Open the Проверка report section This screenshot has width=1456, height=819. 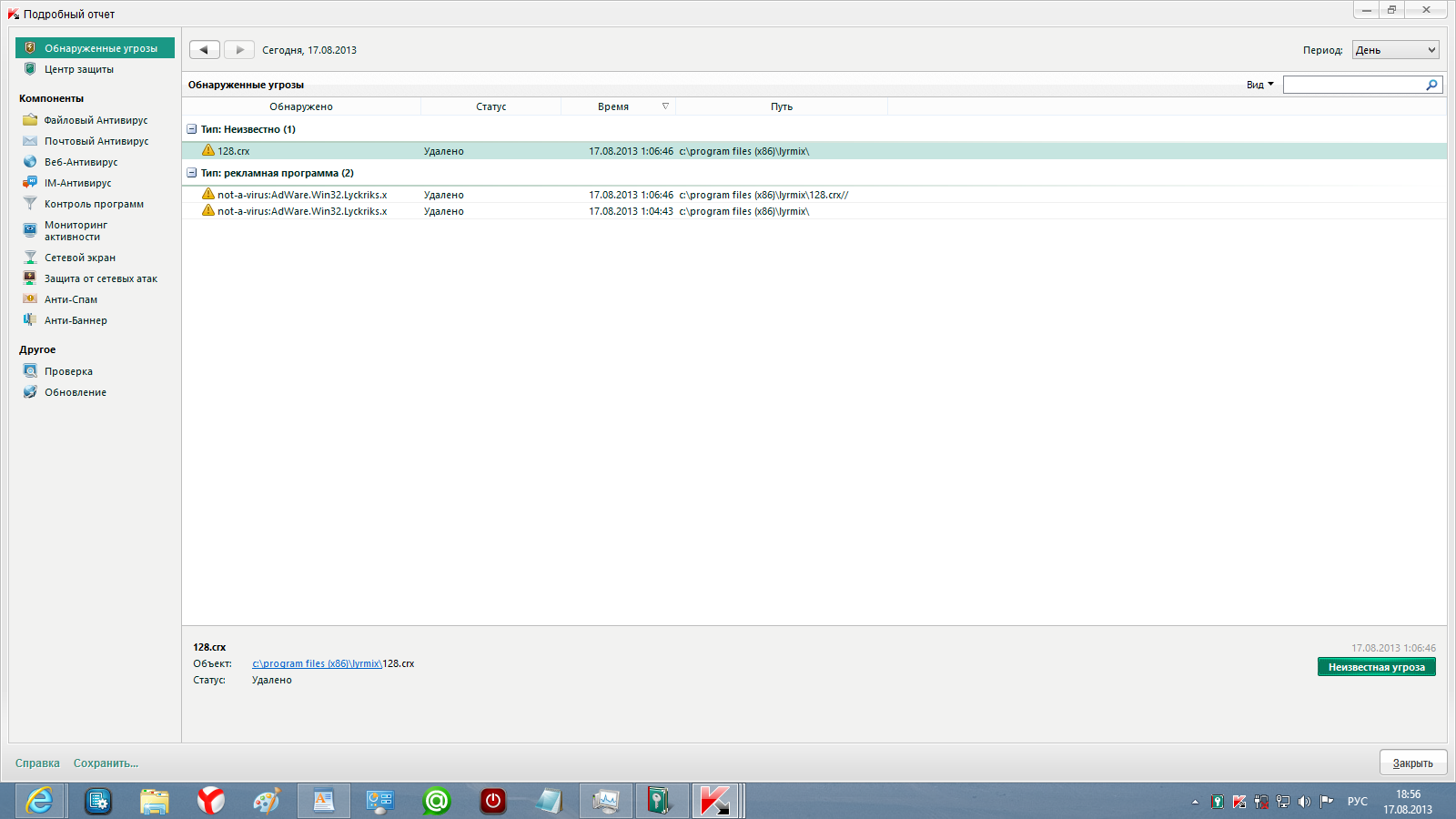click(68, 371)
